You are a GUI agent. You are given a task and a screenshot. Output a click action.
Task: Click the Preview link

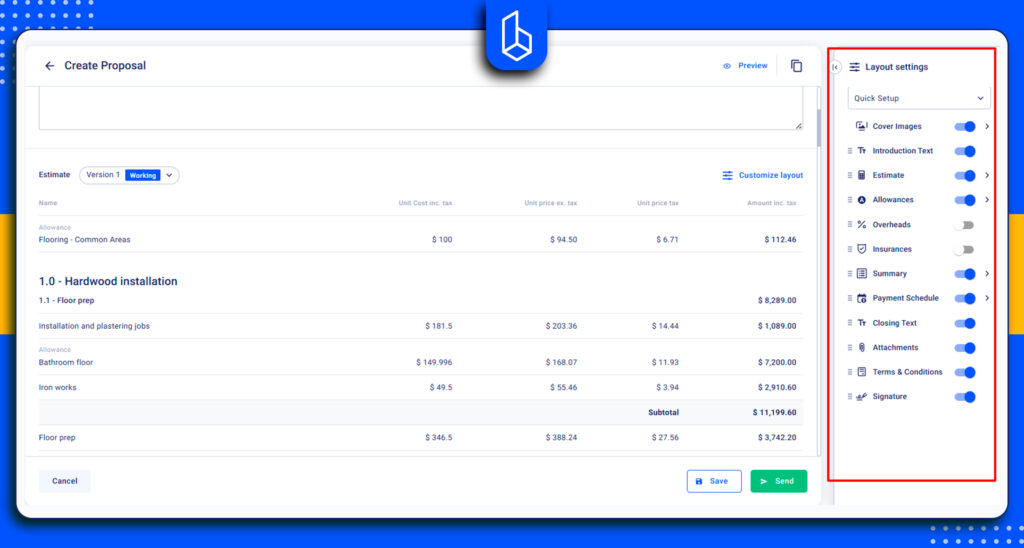[745, 66]
